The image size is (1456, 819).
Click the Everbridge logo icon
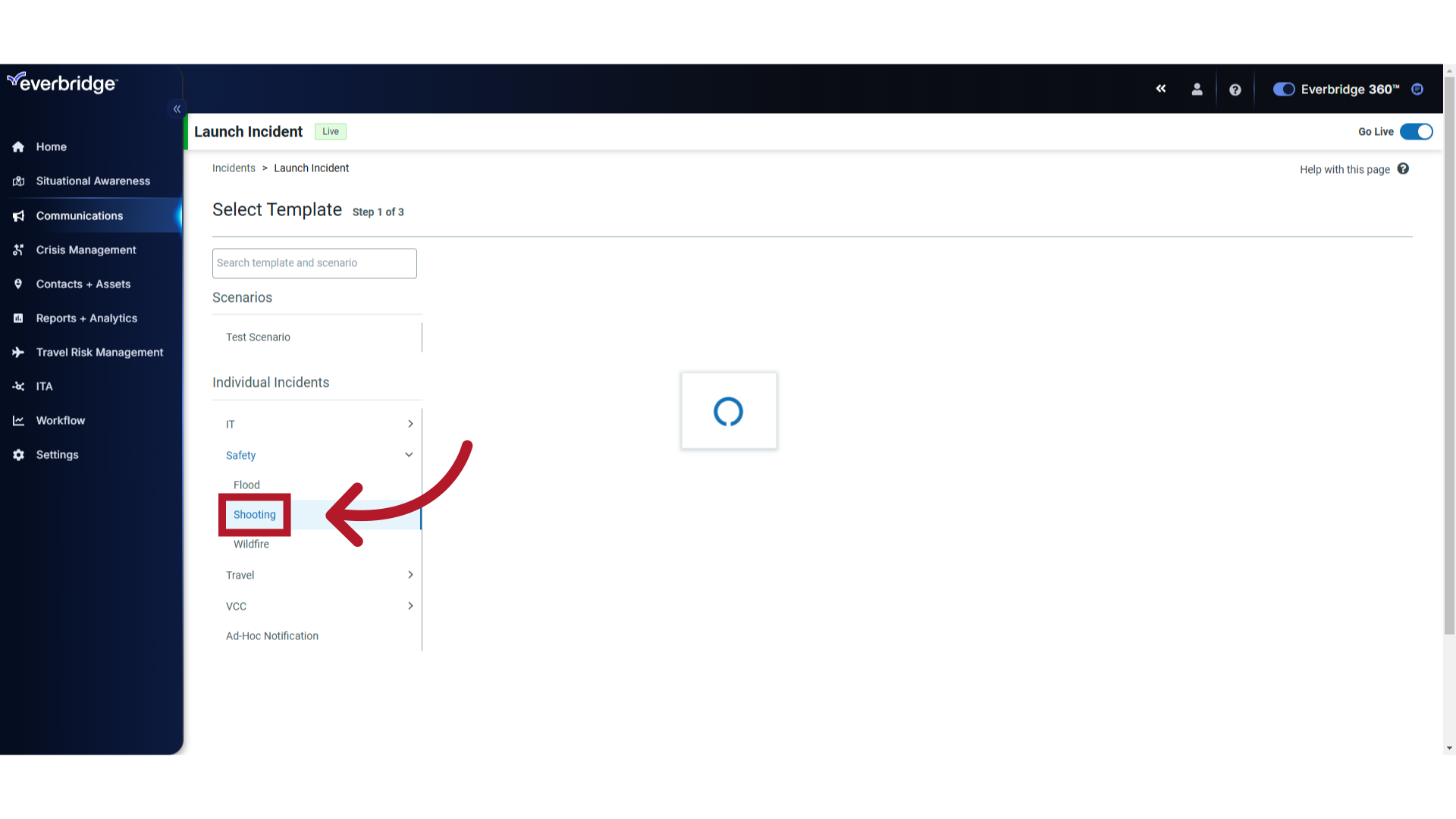62,84
